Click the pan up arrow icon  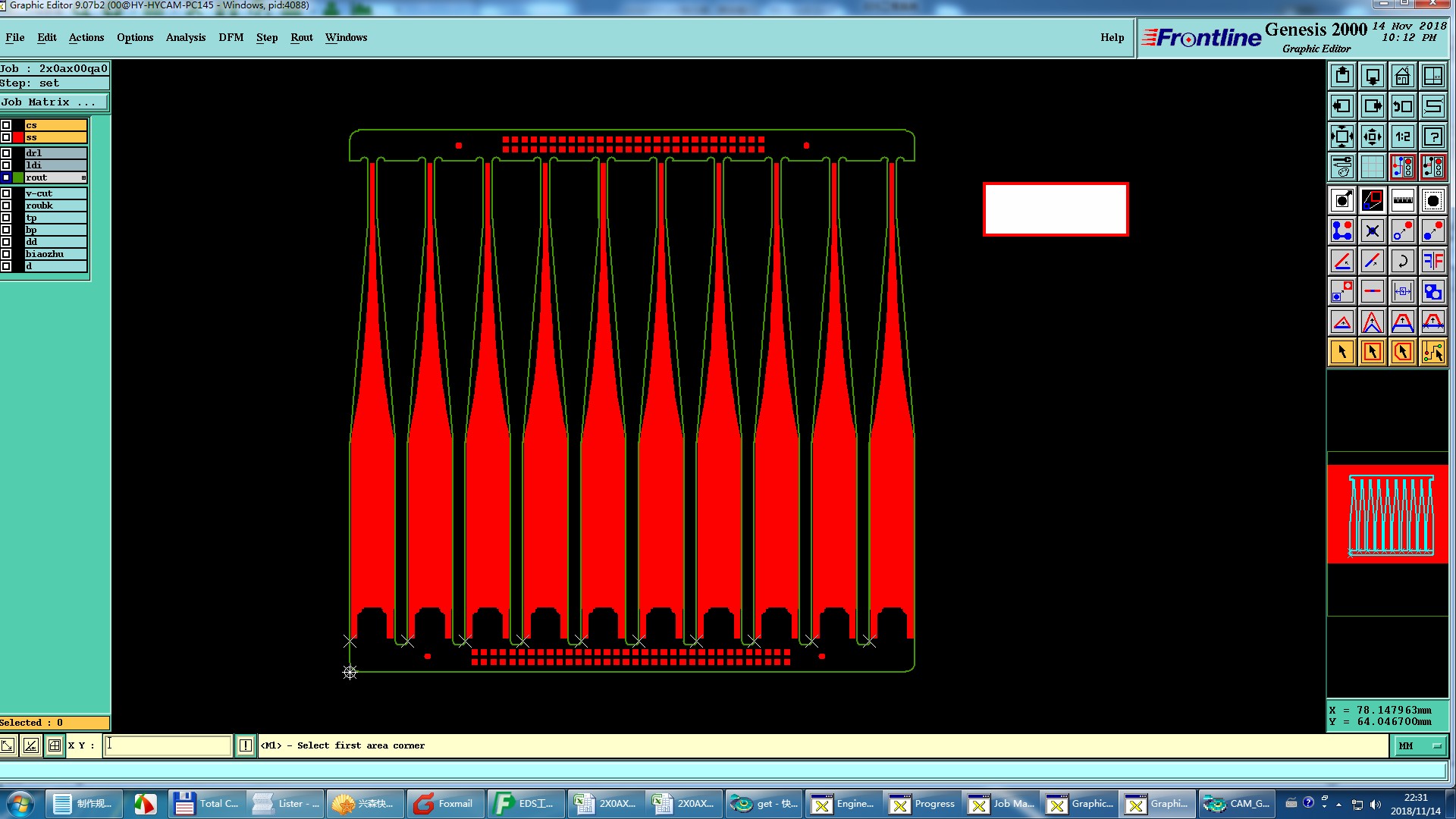pyautogui.click(x=1342, y=76)
